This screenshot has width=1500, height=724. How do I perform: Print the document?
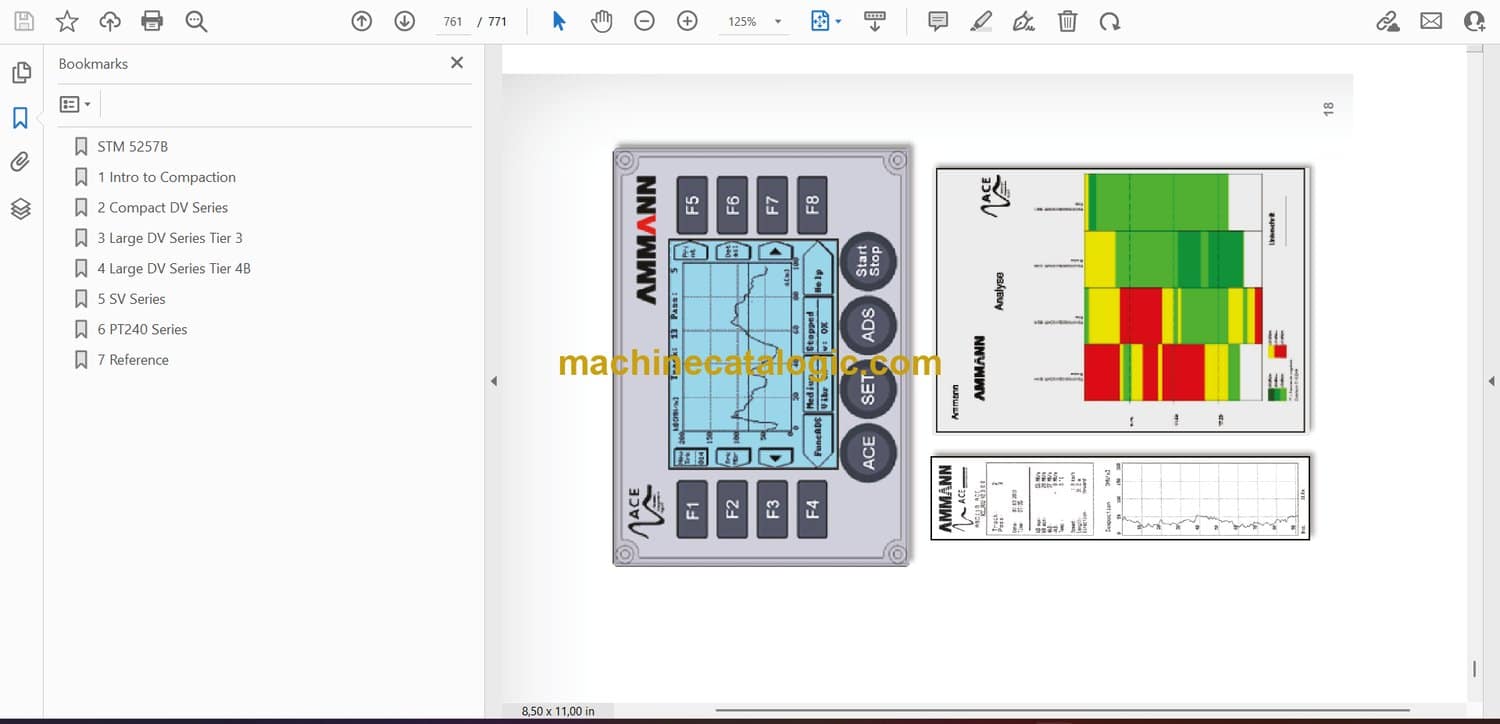(152, 21)
